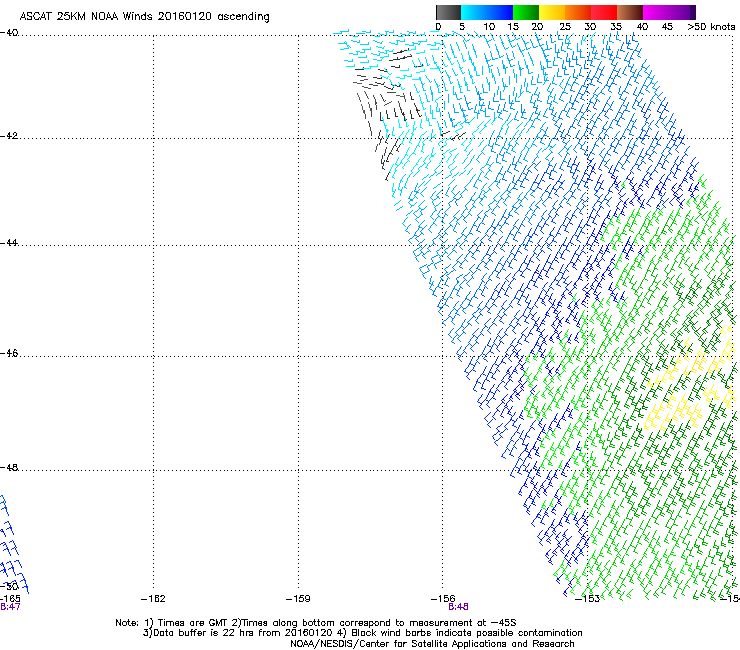Click the green 15-20 knots legend swatch

526,12
